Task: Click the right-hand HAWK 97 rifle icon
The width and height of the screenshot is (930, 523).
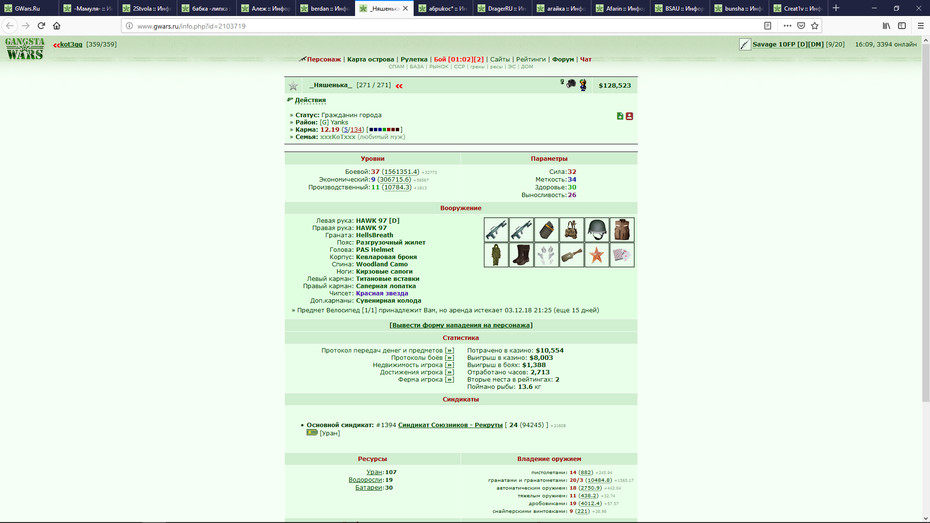Action: [x=521, y=229]
